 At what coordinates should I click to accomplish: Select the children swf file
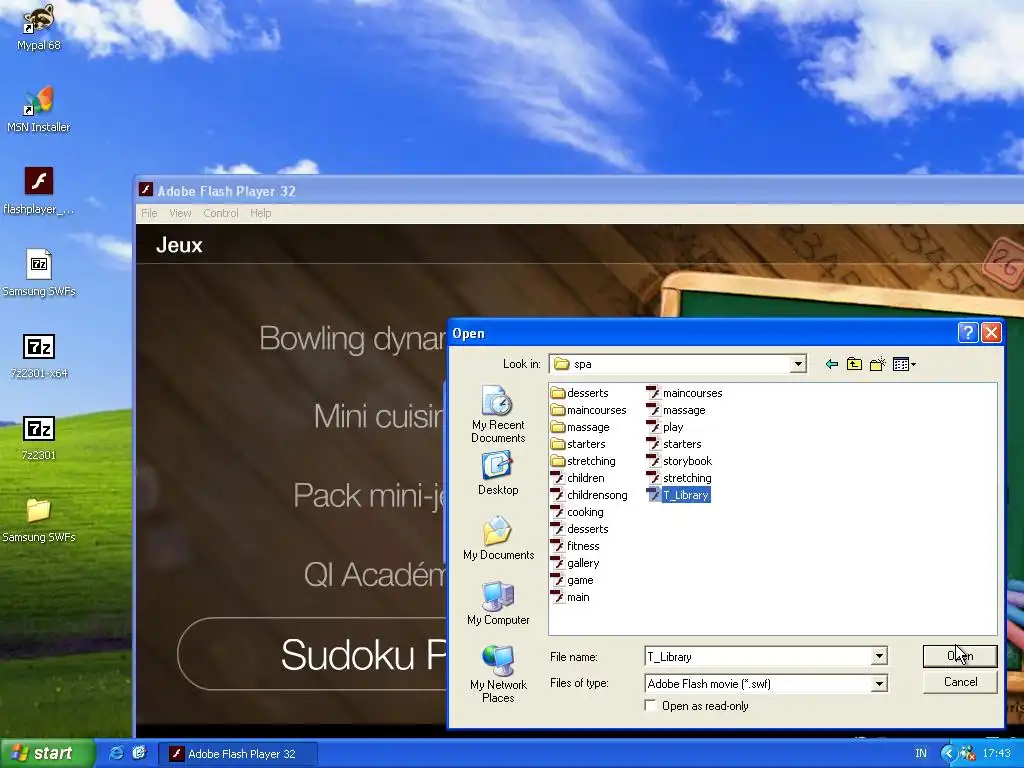click(577, 478)
